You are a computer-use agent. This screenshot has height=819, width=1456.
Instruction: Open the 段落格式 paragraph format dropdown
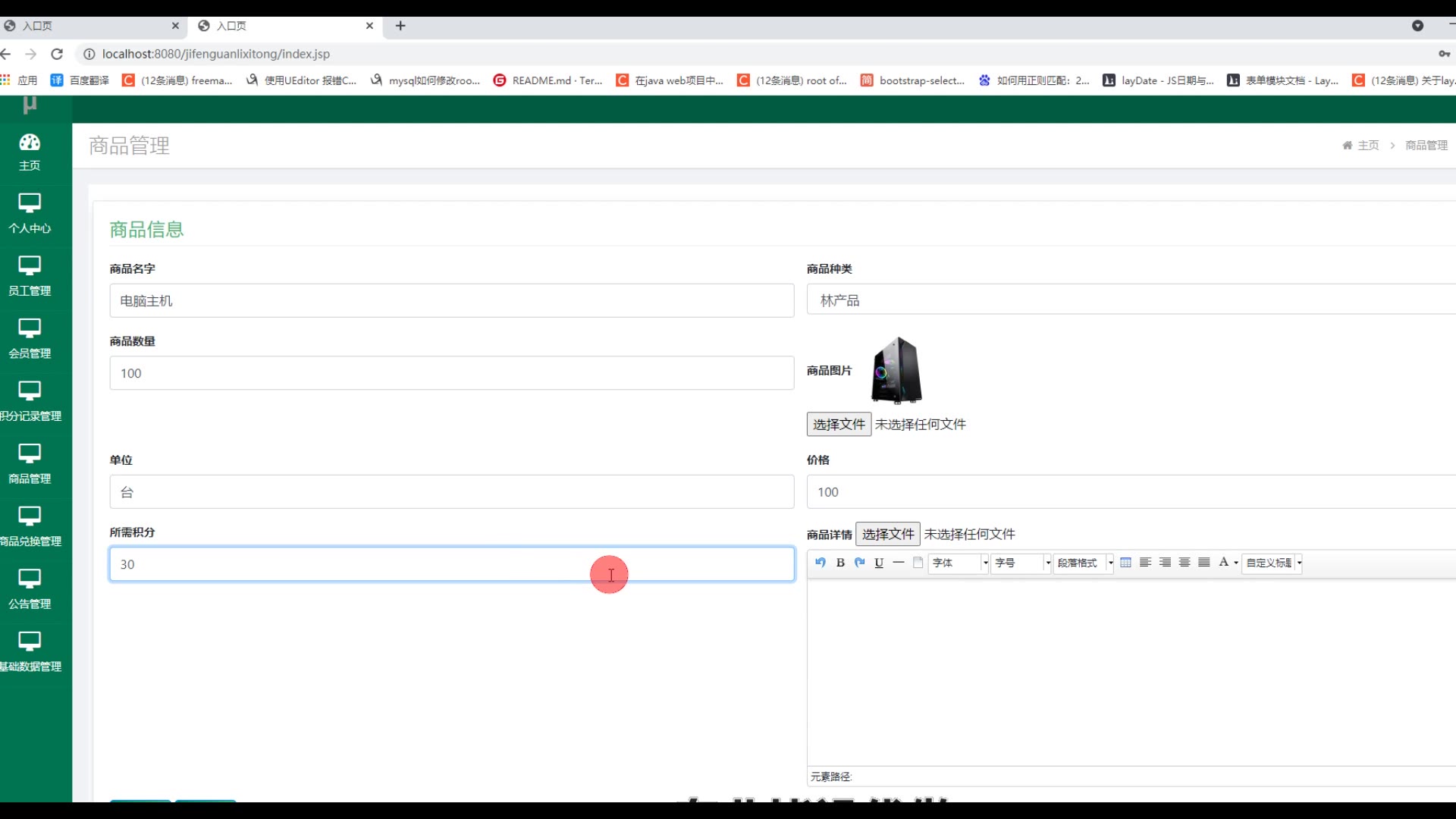1110,563
